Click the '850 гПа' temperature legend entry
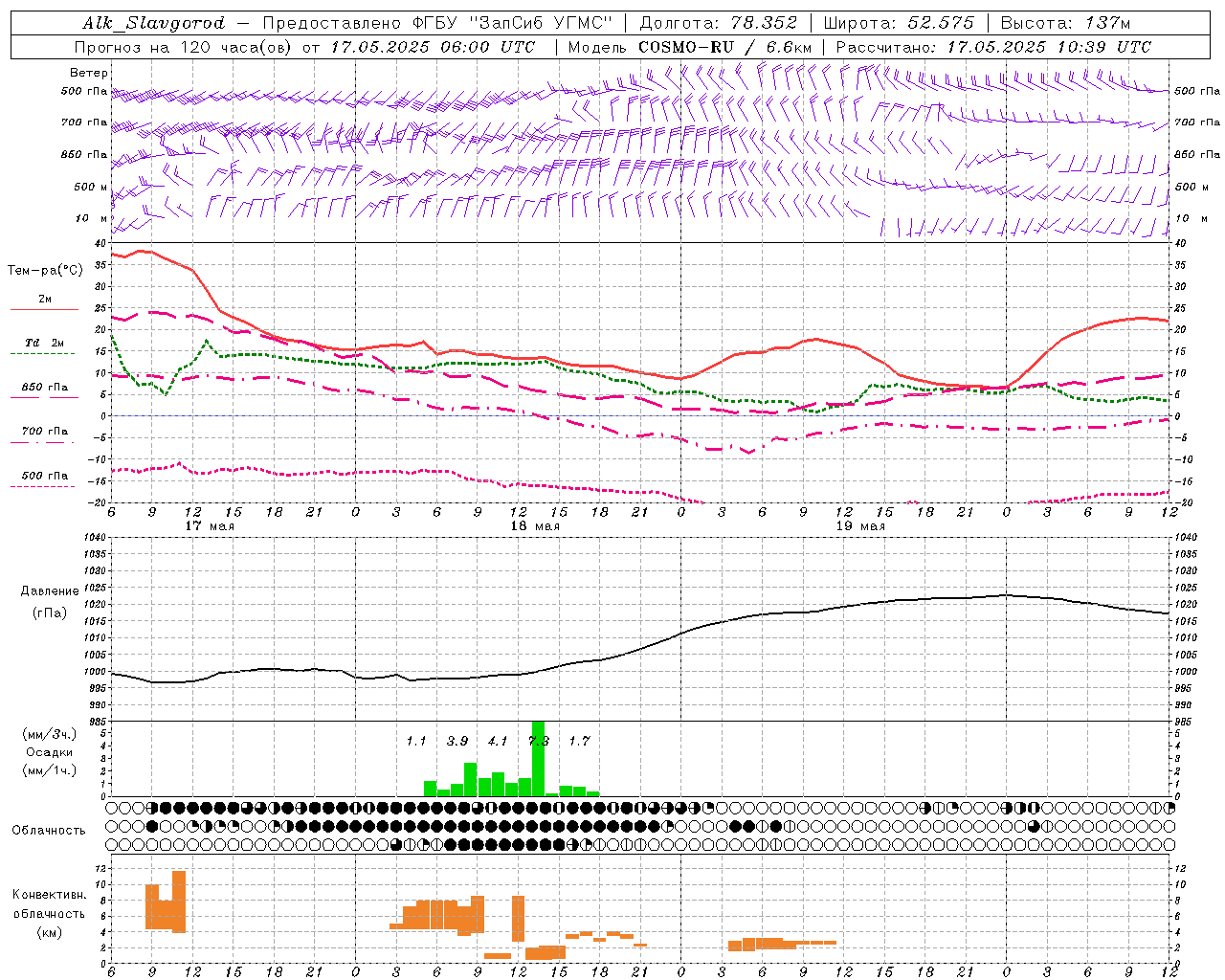This screenshot has height=980, width=1225. (x=45, y=388)
